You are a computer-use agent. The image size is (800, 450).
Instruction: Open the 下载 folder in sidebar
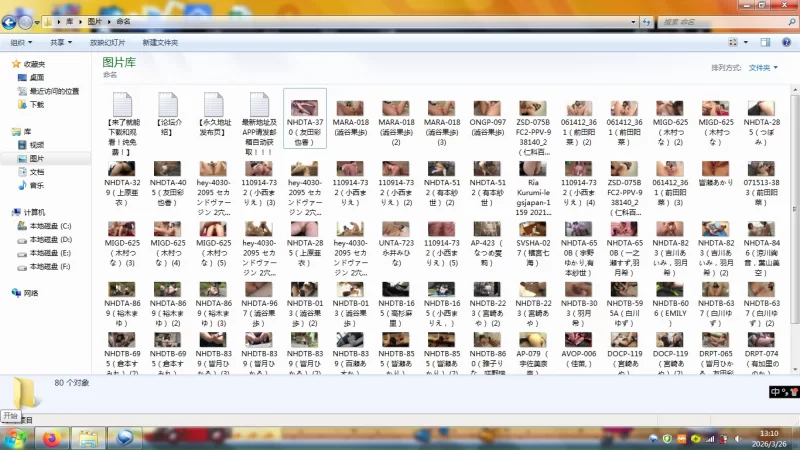[x=36, y=104]
